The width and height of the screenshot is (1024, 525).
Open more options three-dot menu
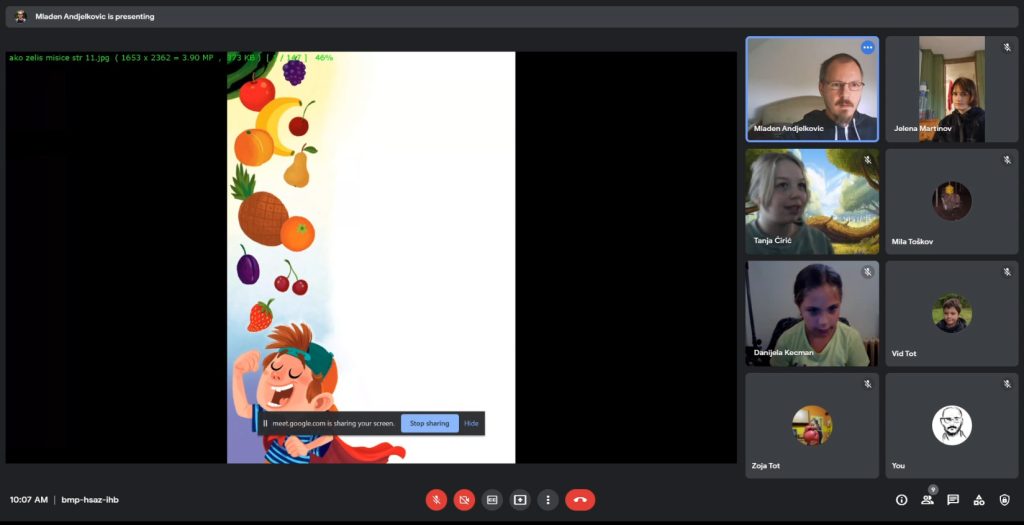(x=548, y=500)
